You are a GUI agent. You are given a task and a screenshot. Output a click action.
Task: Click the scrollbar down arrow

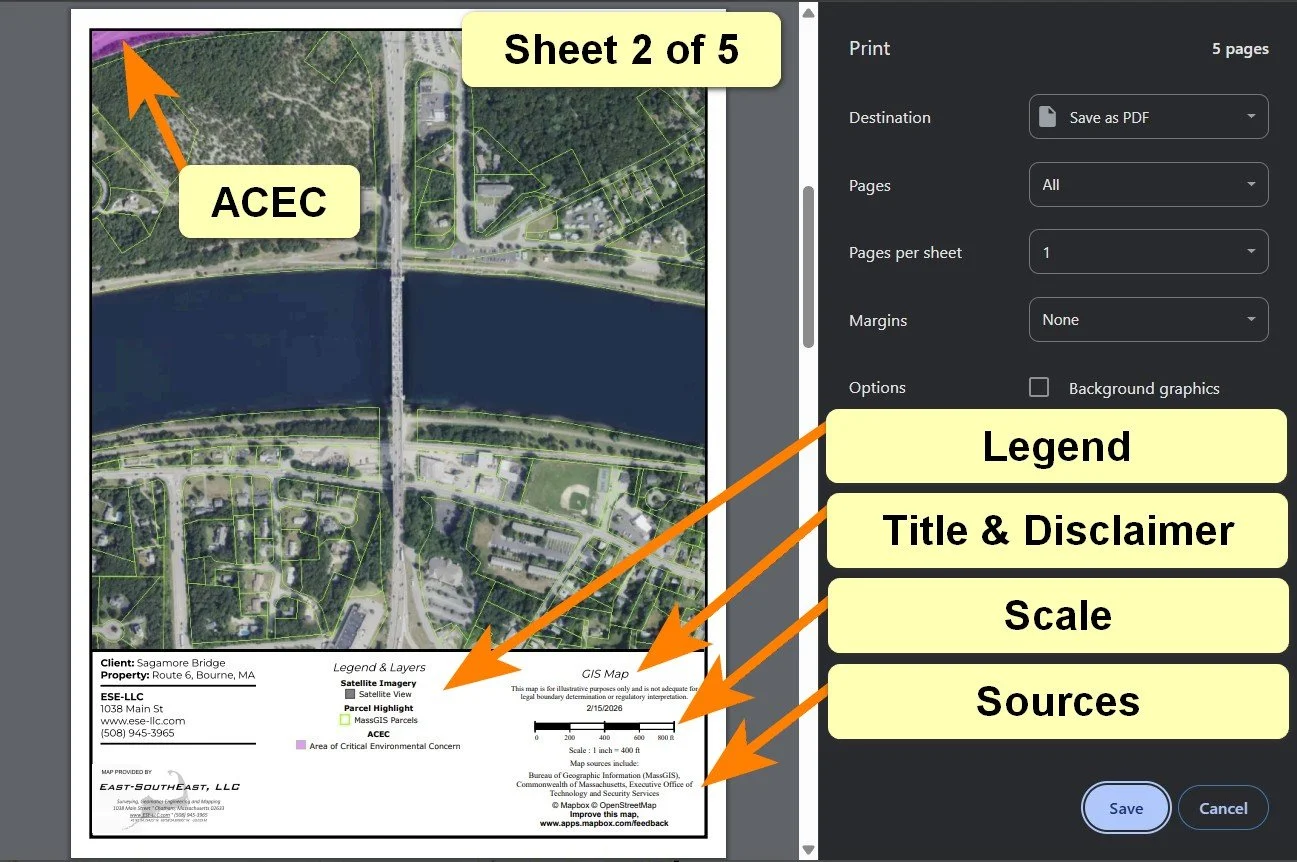pyautogui.click(x=807, y=849)
